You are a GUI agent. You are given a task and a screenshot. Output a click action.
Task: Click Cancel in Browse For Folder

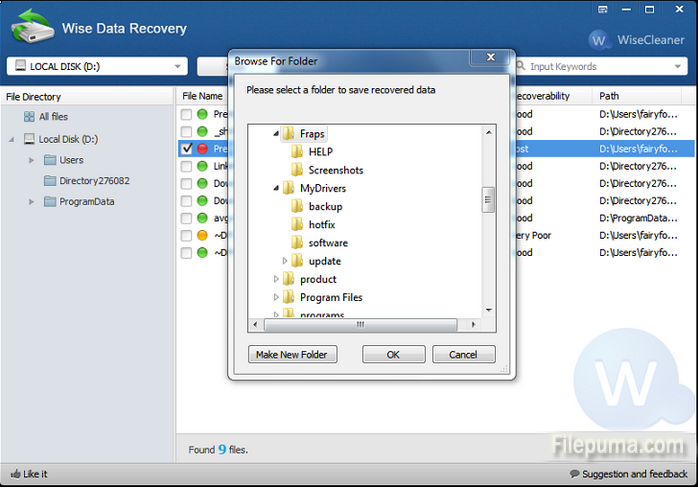tap(463, 355)
